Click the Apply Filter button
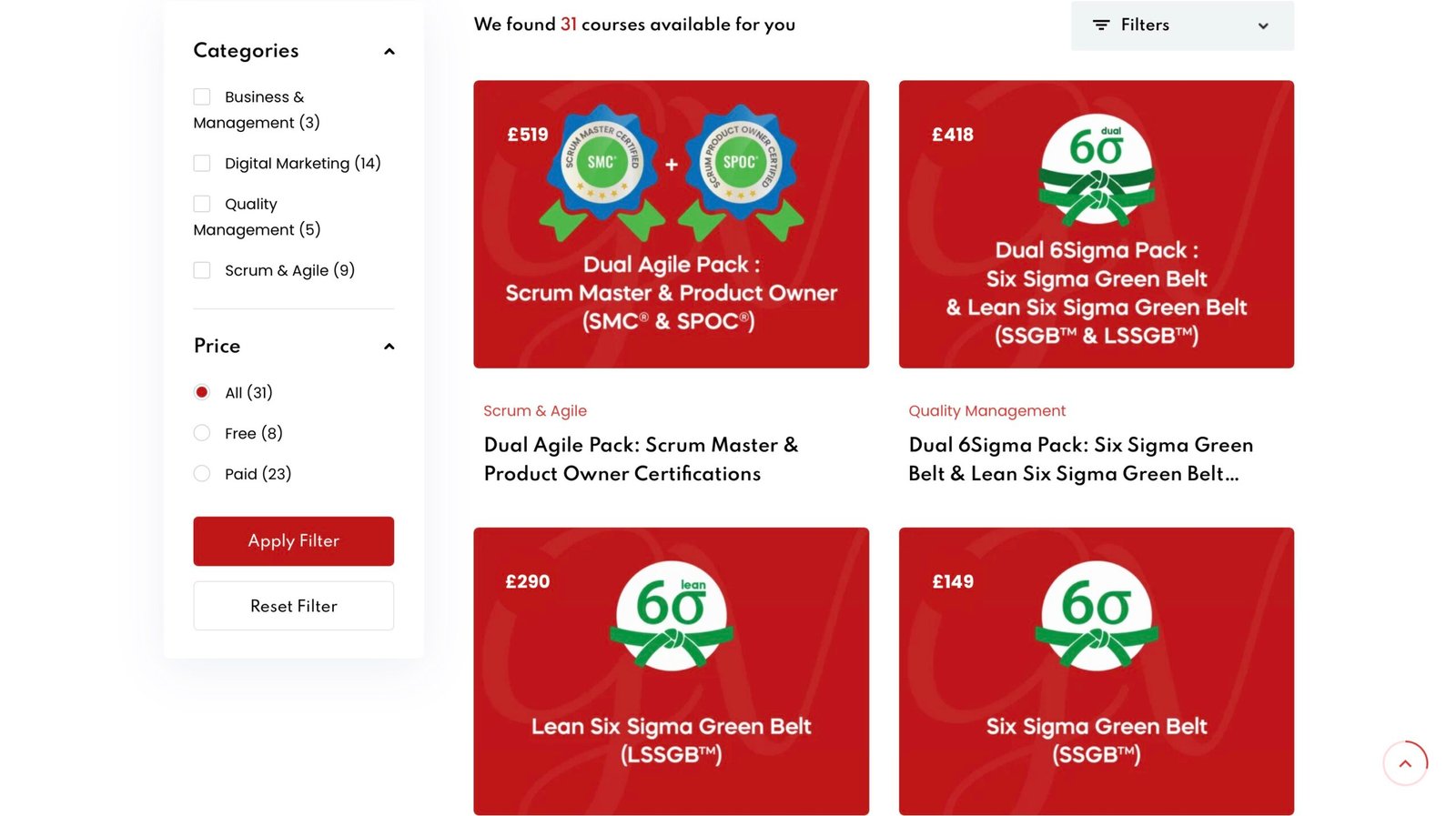 click(x=294, y=541)
